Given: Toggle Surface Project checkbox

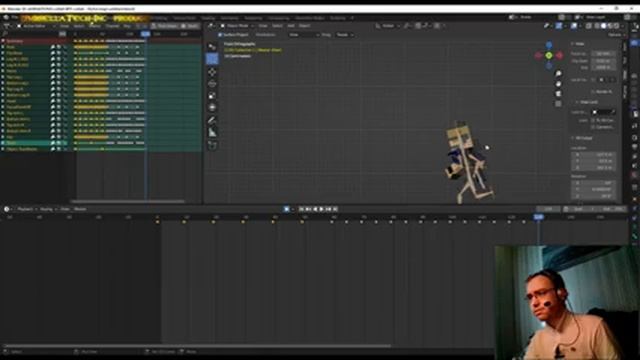Looking at the screenshot, I should click(x=220, y=35).
